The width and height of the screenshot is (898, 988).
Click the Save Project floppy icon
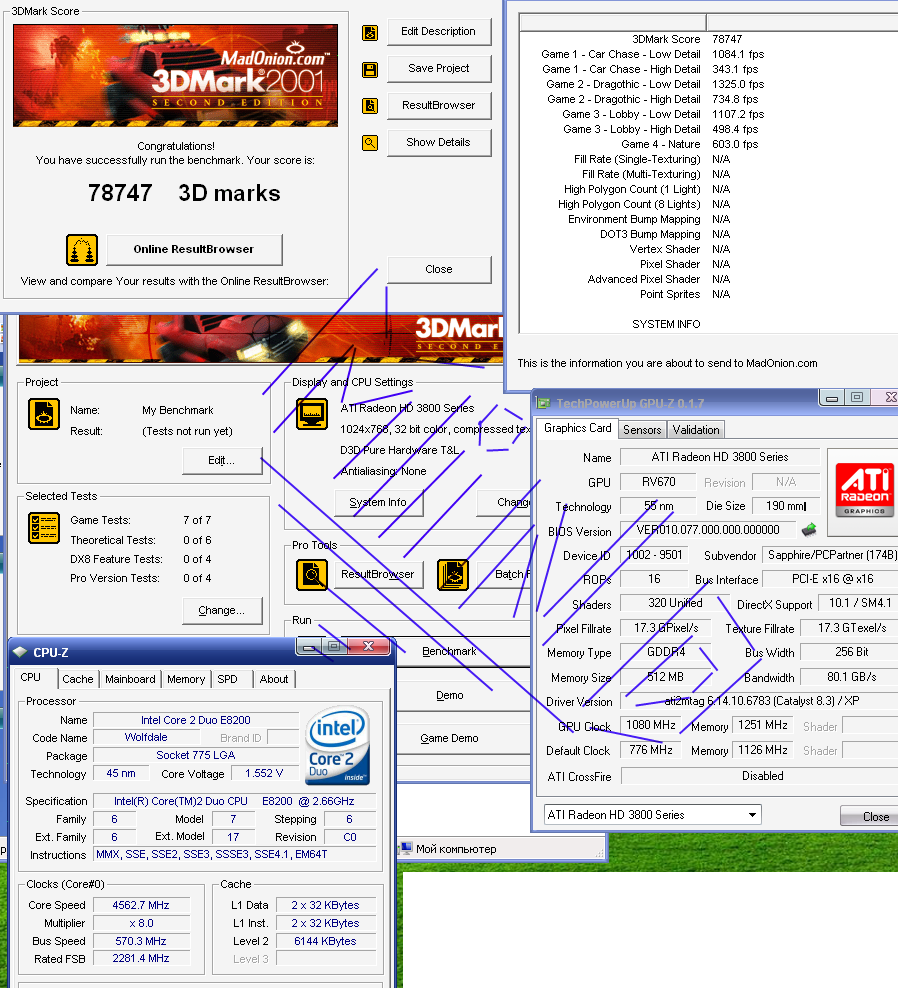pos(370,70)
